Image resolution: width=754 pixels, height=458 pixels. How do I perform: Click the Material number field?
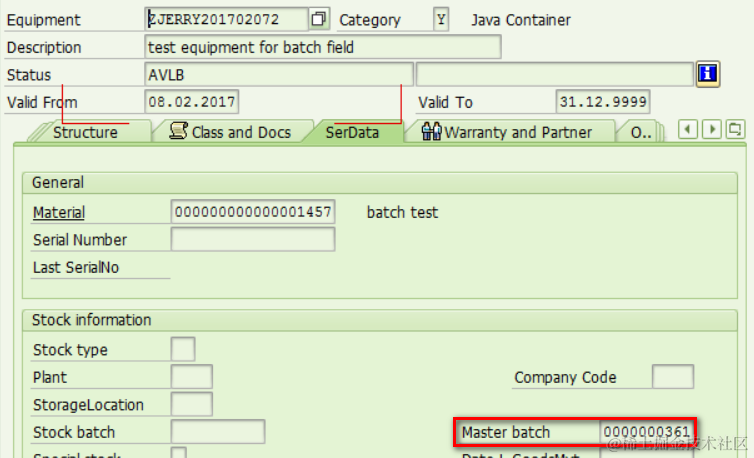tap(253, 212)
